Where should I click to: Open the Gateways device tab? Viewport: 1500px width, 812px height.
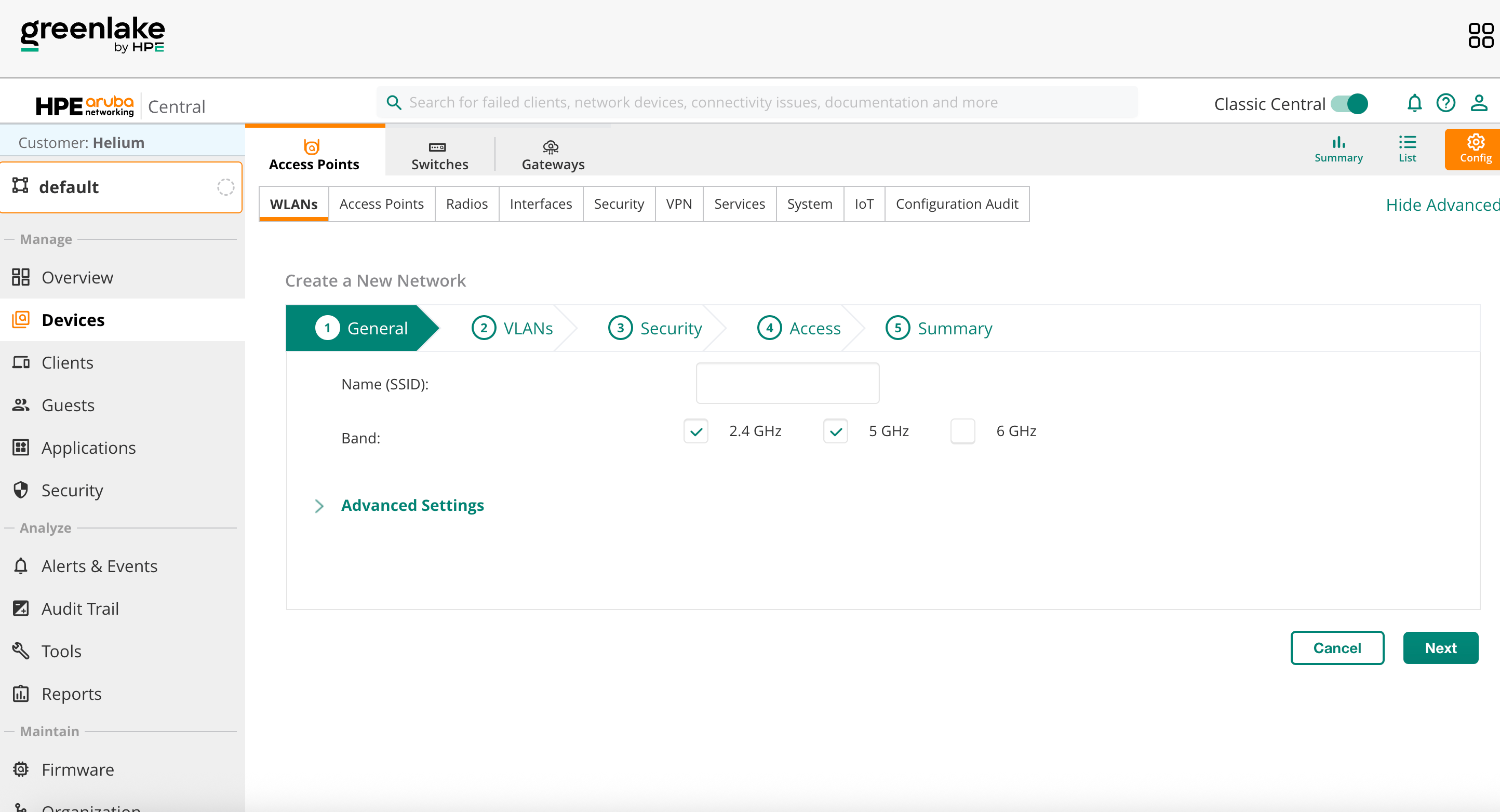click(552, 155)
